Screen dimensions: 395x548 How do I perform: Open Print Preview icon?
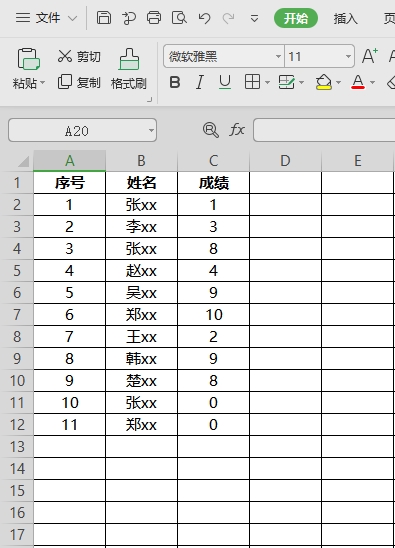click(179, 17)
